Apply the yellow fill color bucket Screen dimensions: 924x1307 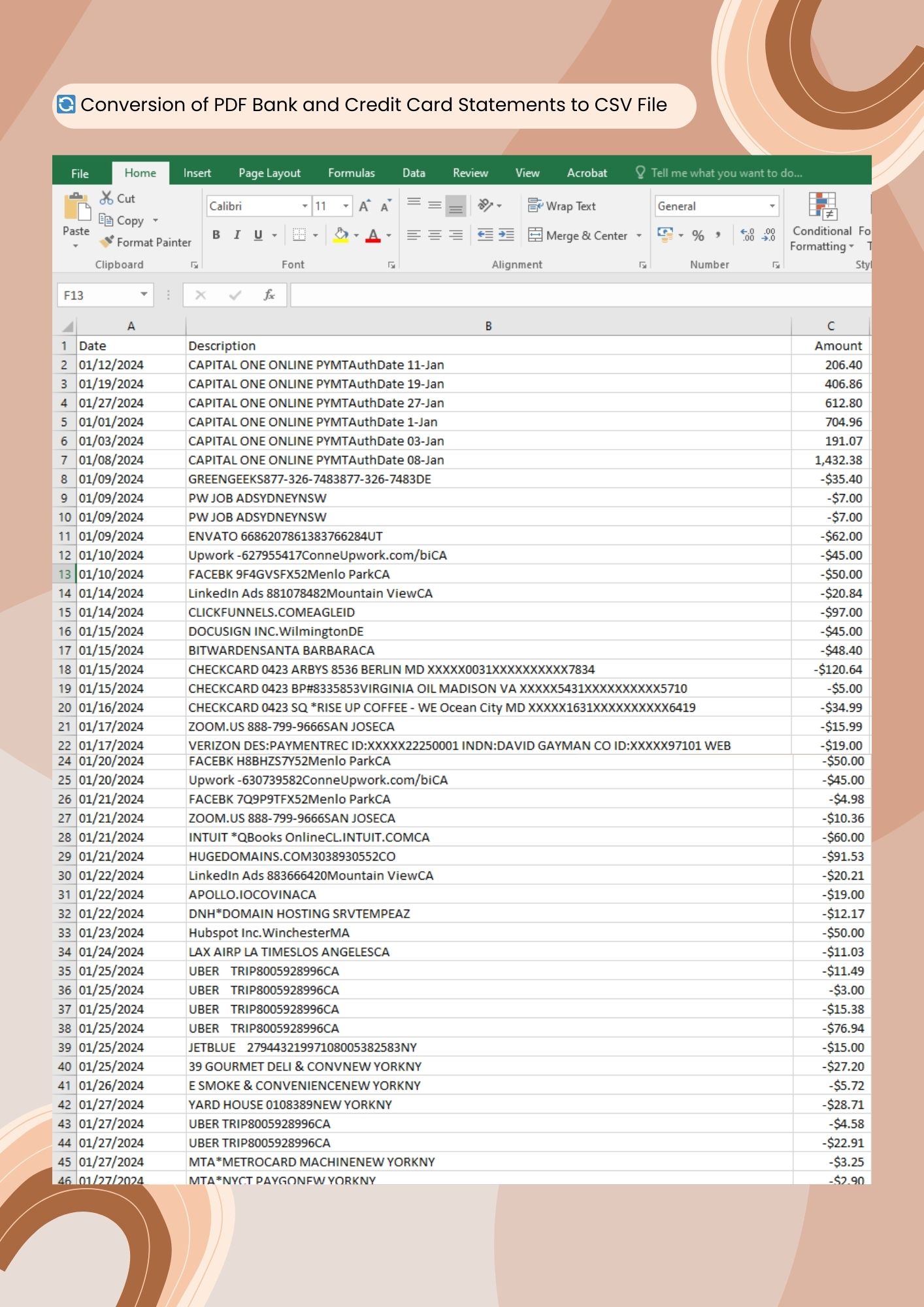(x=341, y=235)
